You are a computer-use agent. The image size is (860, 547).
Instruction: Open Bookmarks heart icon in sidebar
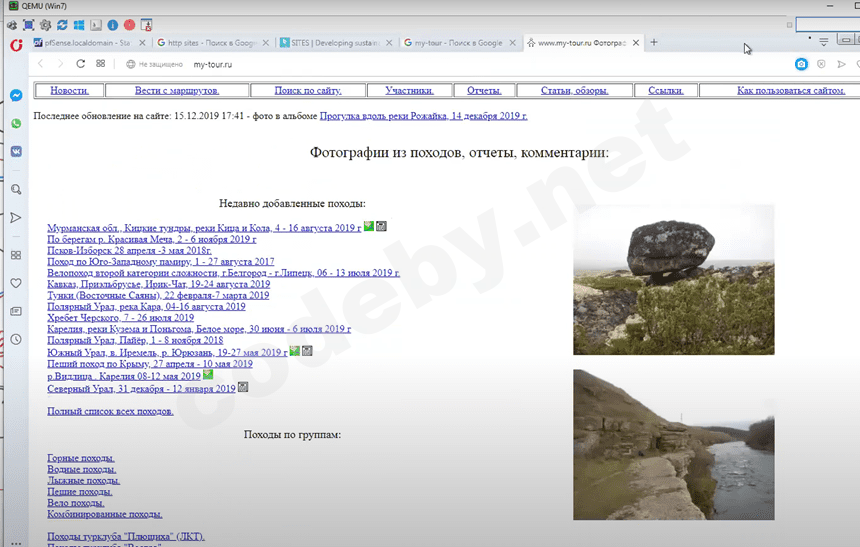16,283
